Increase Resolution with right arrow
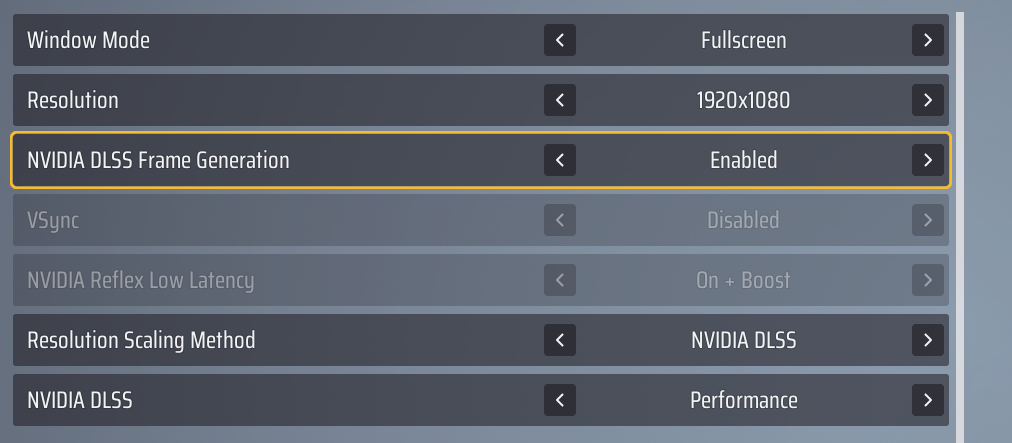 [928, 100]
